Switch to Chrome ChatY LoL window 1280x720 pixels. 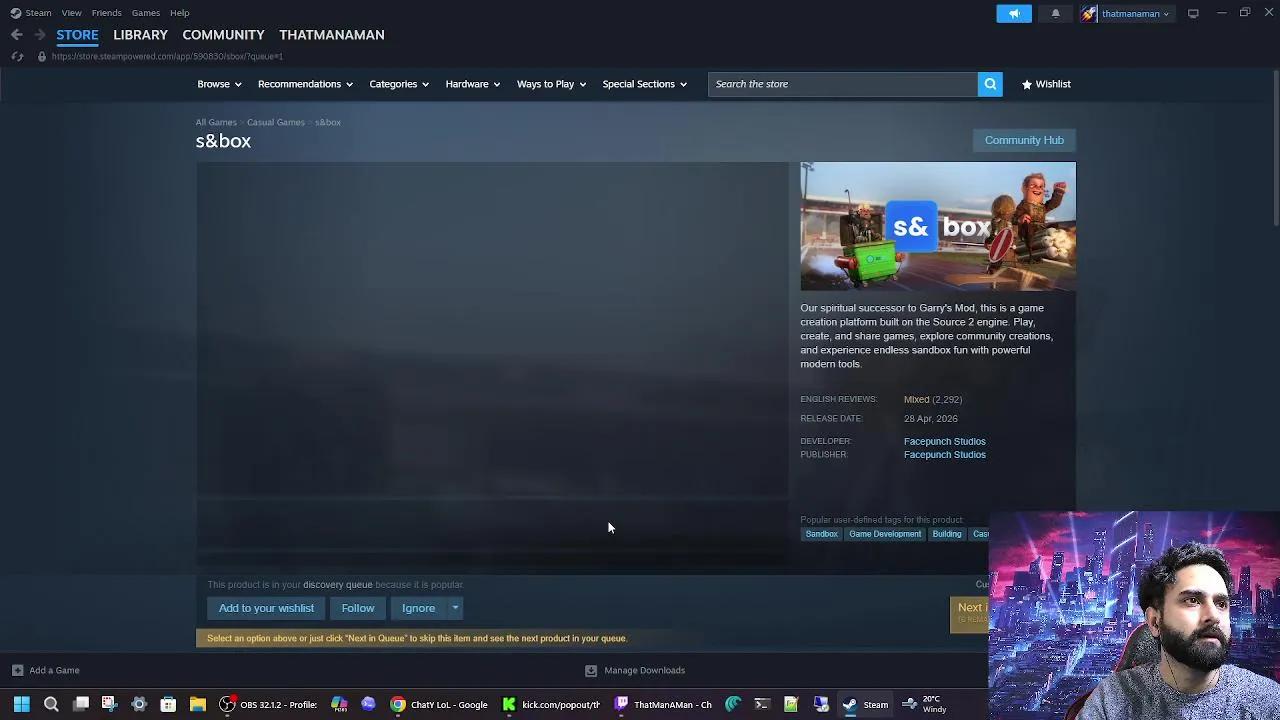click(x=439, y=704)
